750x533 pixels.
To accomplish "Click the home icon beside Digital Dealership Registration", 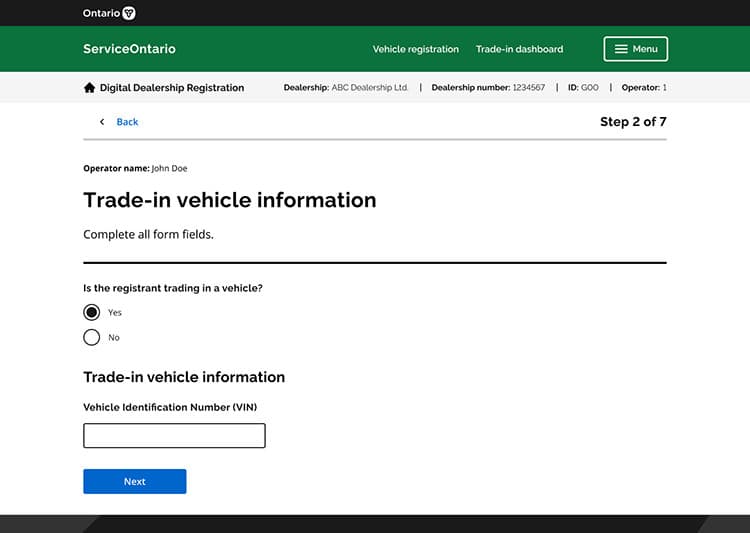I will point(89,88).
